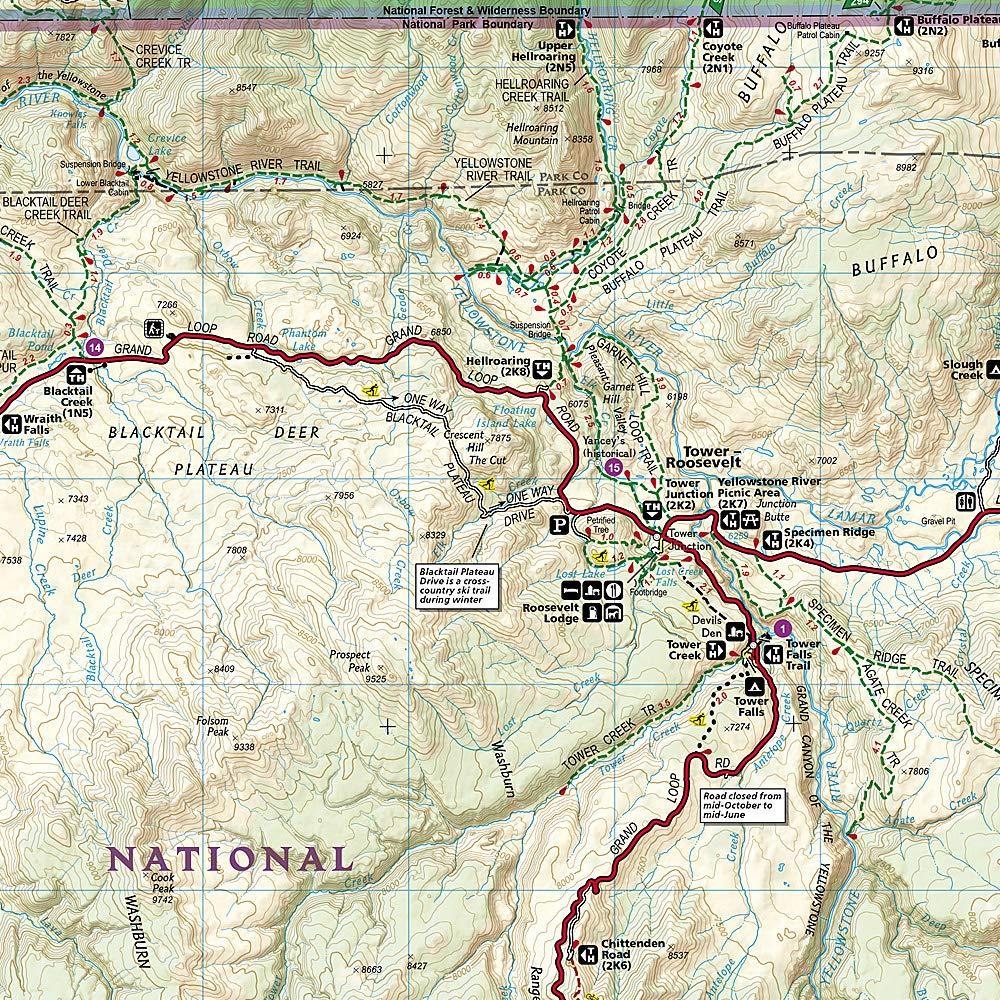Click the Roosevelt Lodge food service icon
The width and height of the screenshot is (1000, 1000).
[614, 590]
